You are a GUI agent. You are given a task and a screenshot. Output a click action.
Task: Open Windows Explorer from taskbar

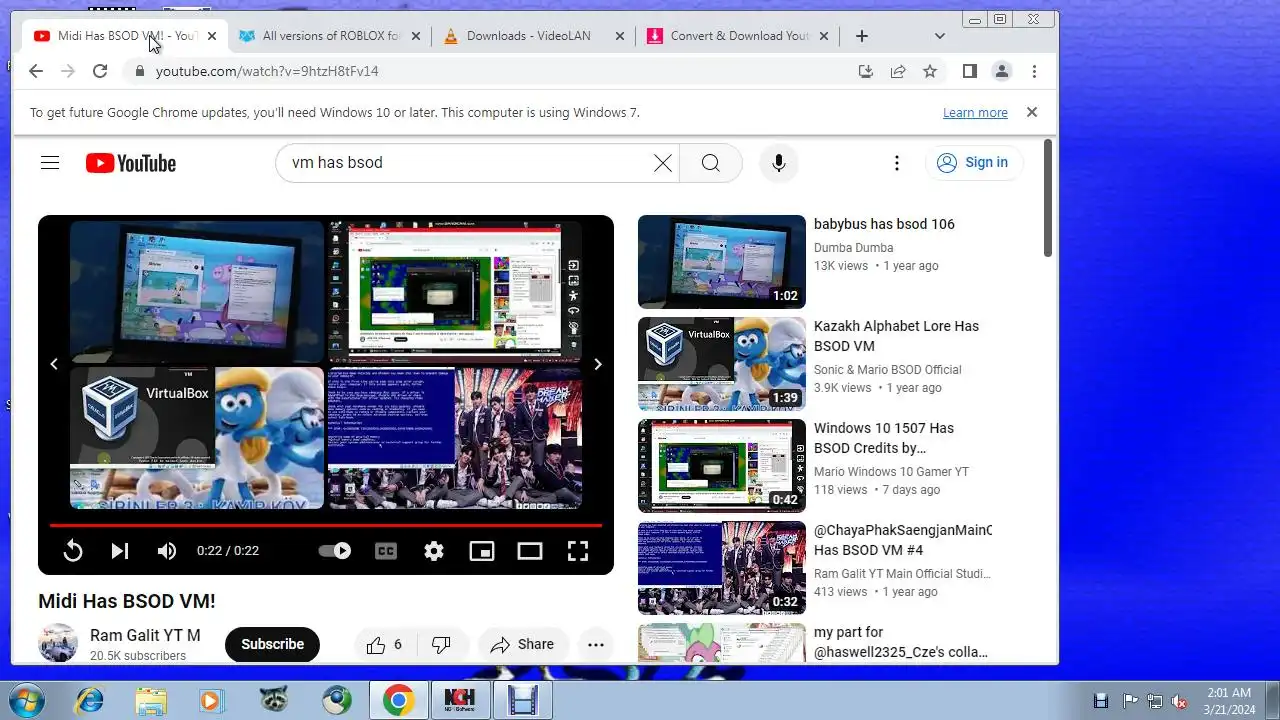point(151,700)
